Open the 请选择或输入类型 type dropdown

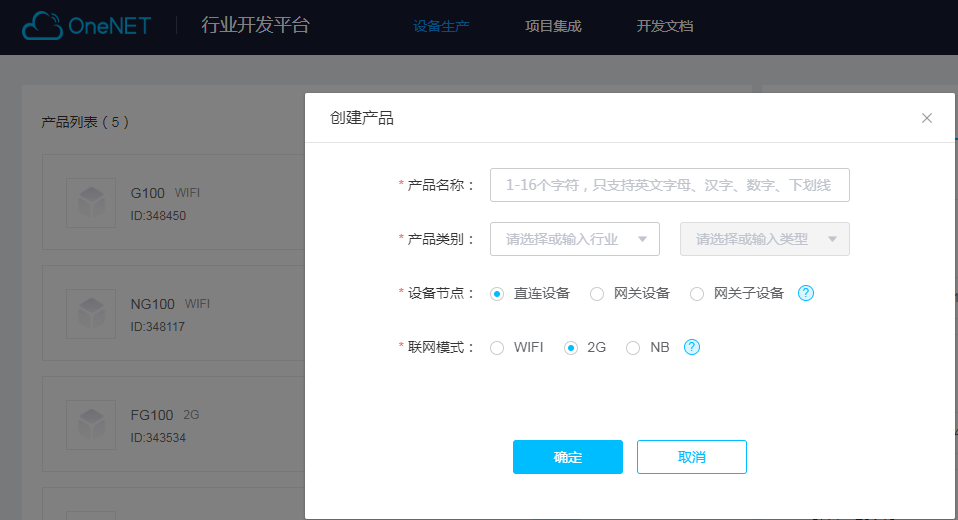765,239
